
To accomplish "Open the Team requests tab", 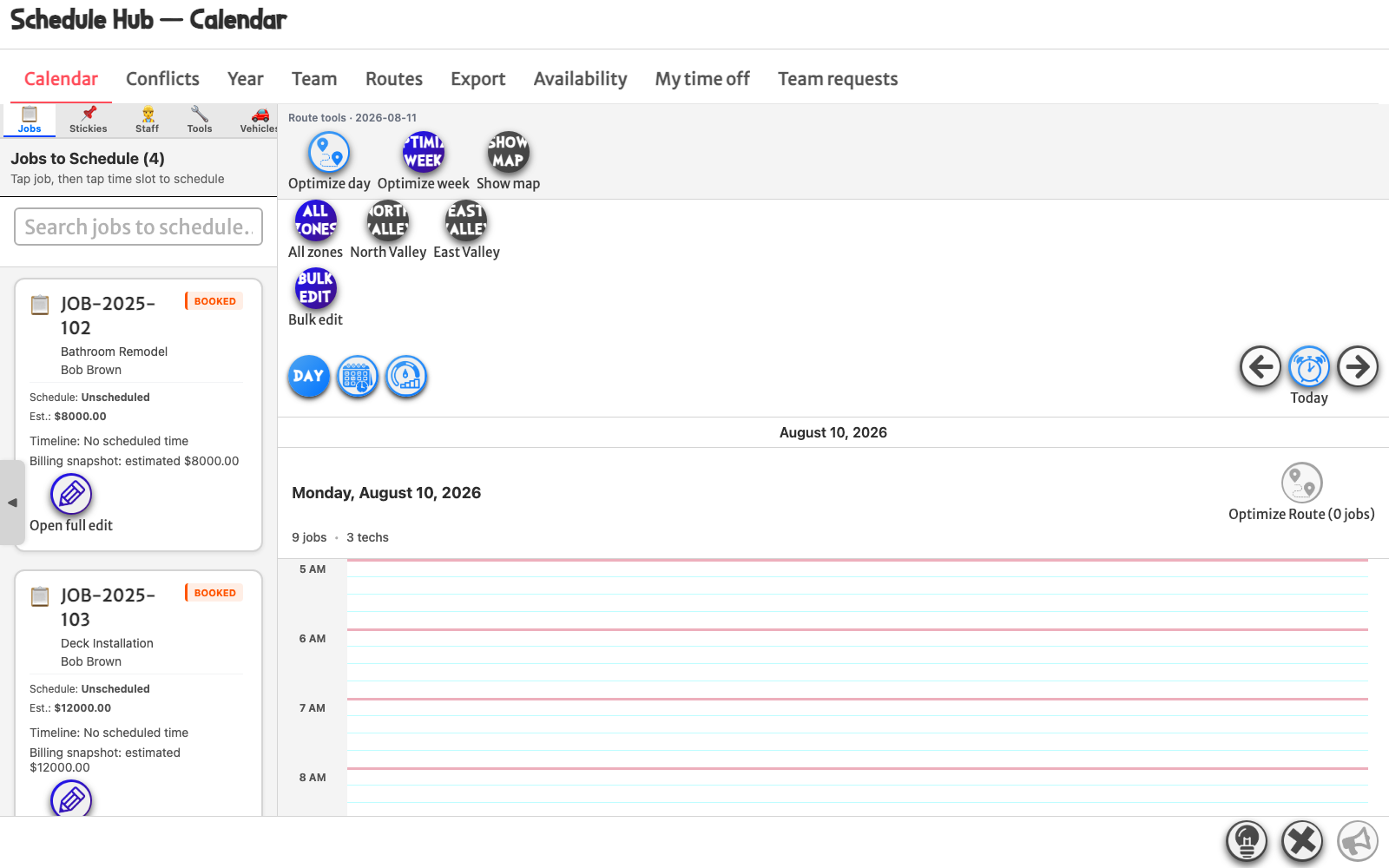I will pyautogui.click(x=838, y=79).
